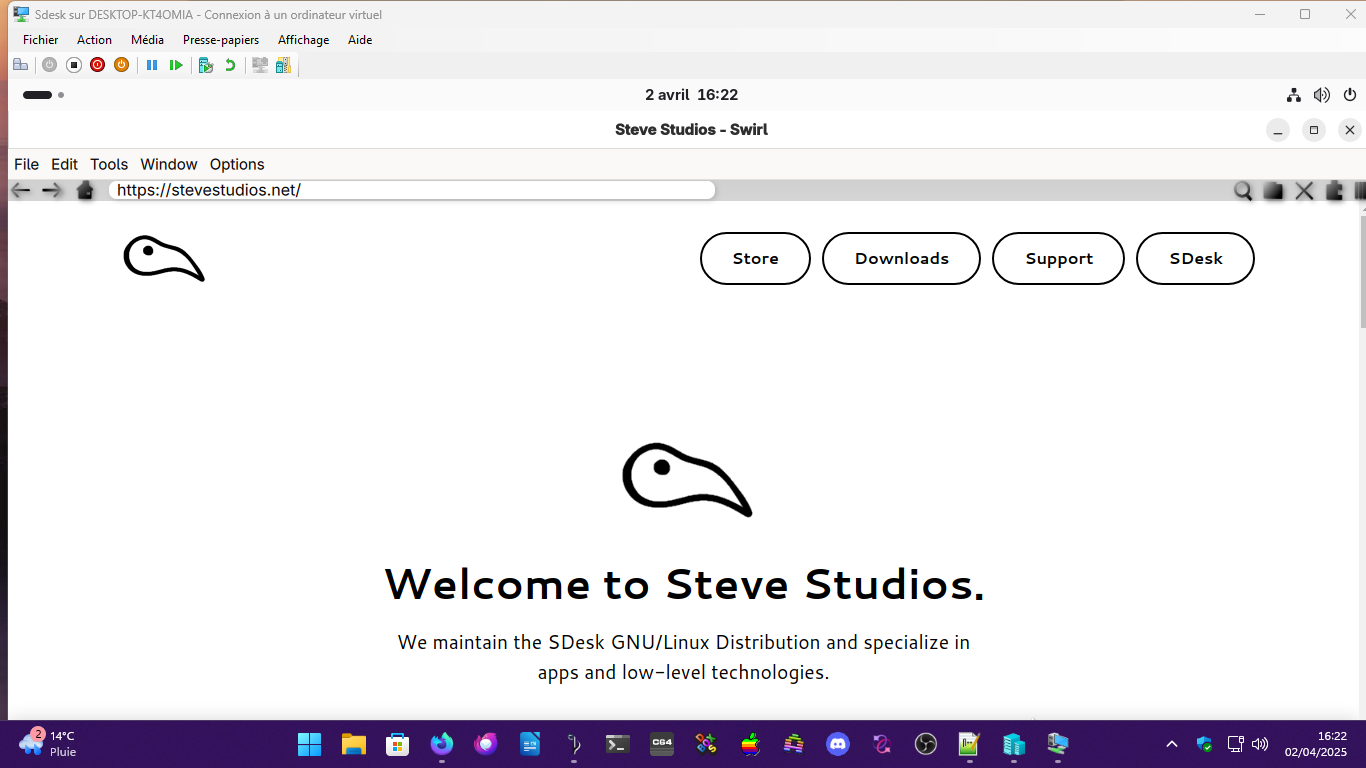
Task: Show hidden tray icons chevron
Action: click(x=1172, y=744)
